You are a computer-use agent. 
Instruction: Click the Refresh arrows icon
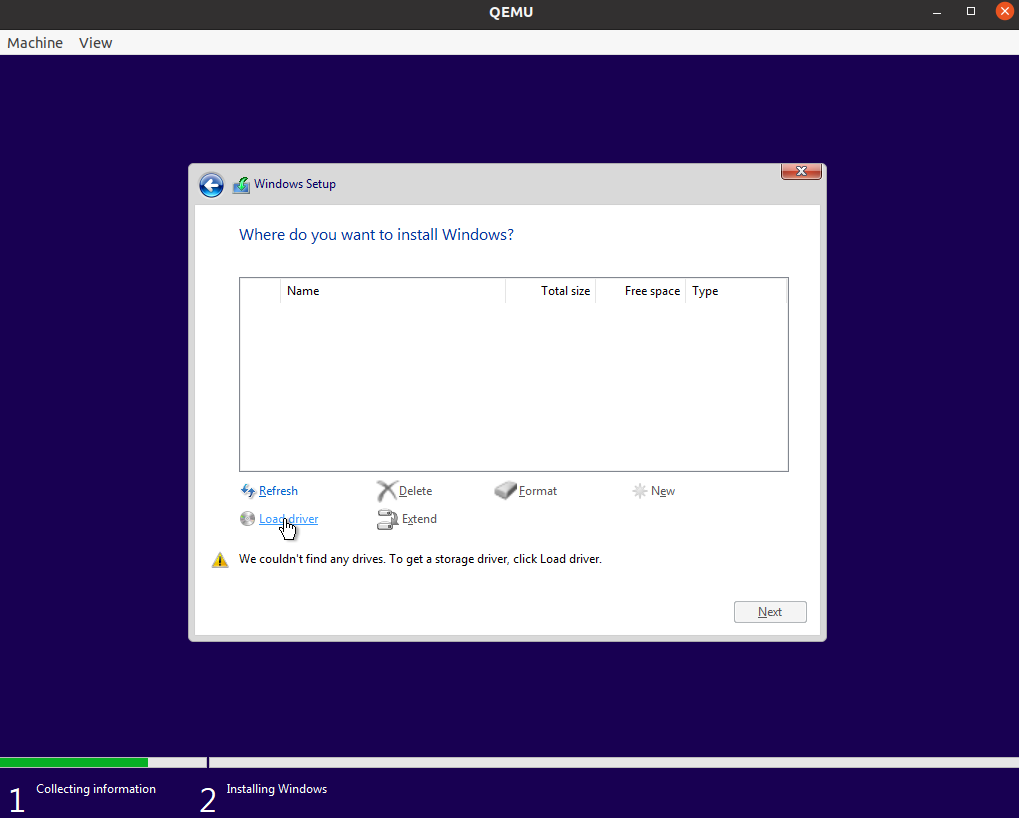(248, 491)
